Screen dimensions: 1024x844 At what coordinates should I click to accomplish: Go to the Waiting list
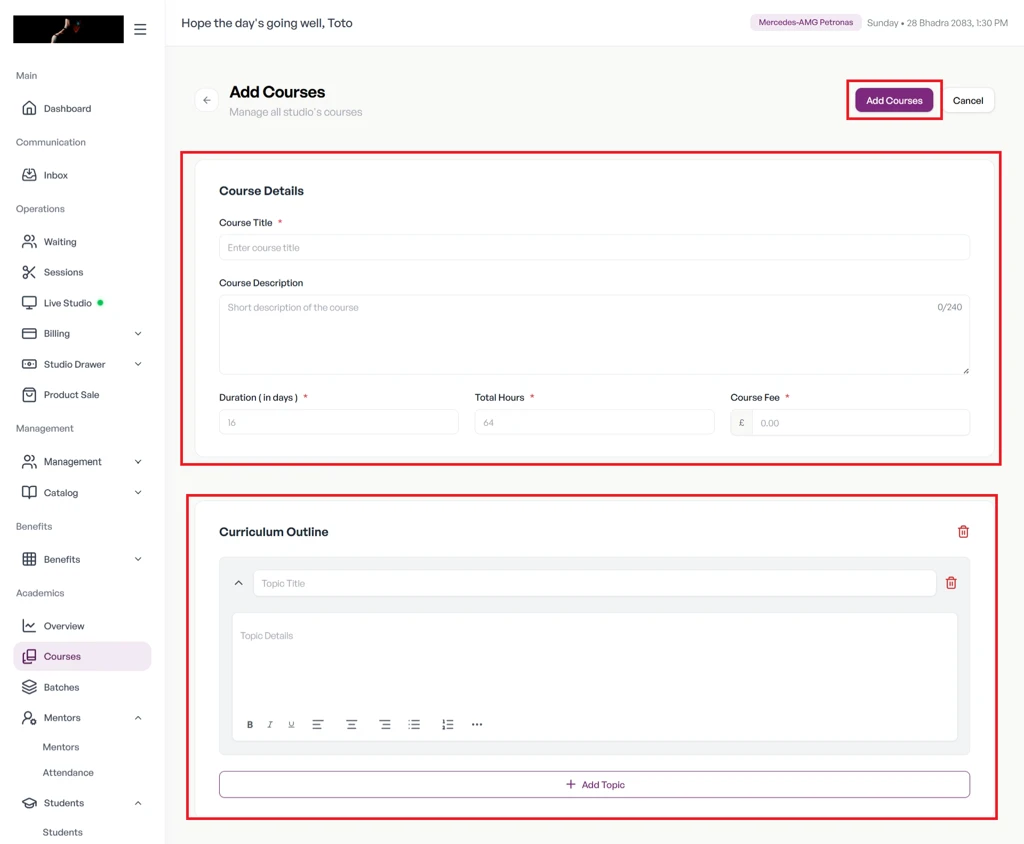pyautogui.click(x=82, y=242)
